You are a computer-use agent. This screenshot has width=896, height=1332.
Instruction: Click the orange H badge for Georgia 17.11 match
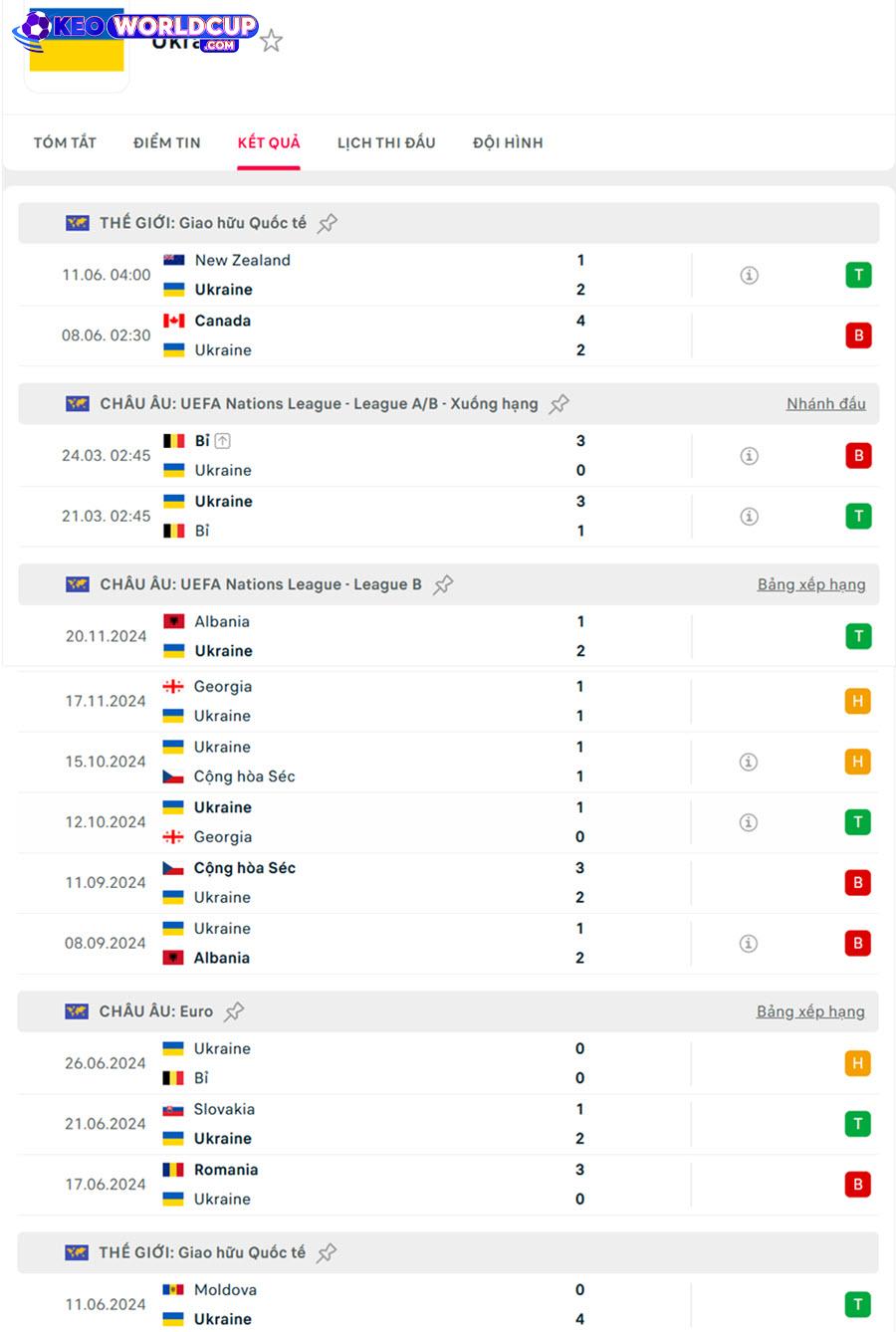pos(857,702)
